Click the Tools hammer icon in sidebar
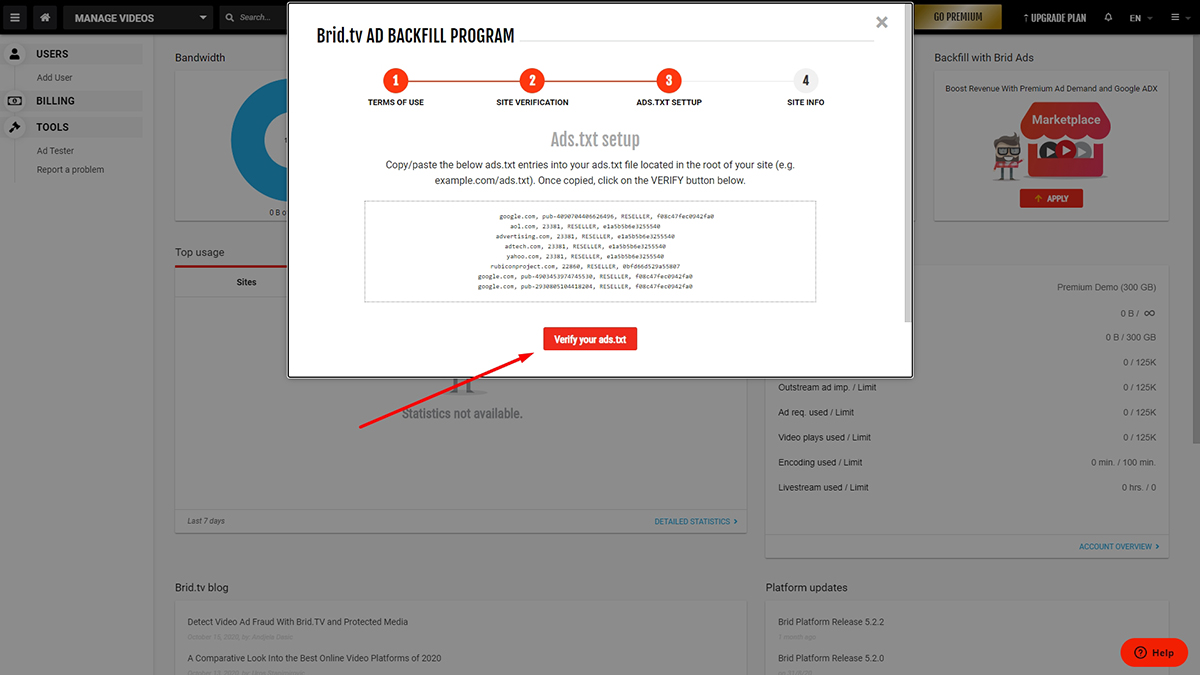The image size is (1200, 675). tap(15, 127)
